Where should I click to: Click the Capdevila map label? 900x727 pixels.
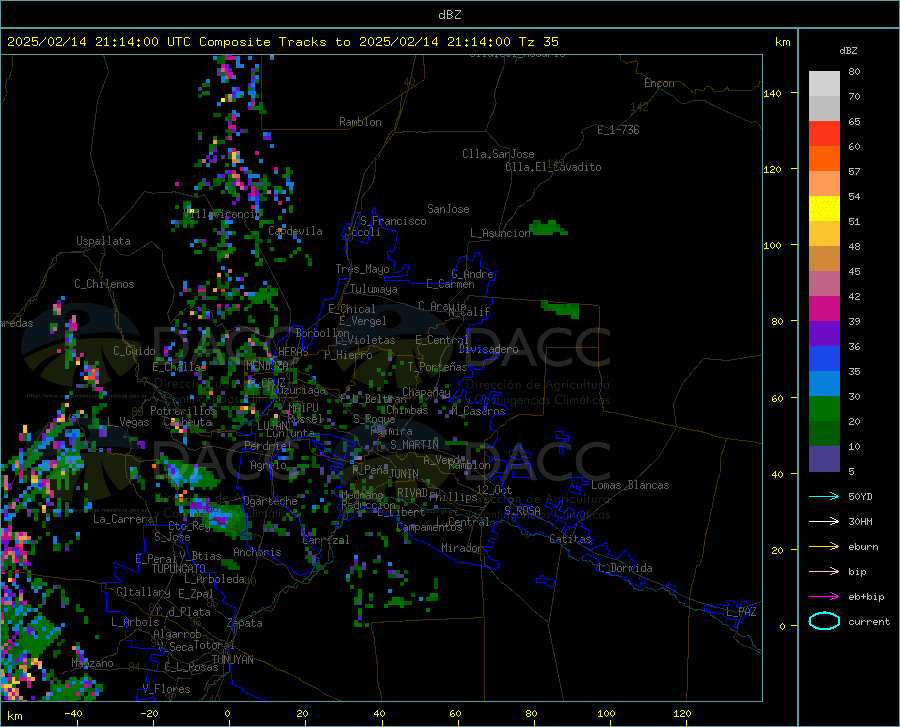pyautogui.click(x=295, y=231)
